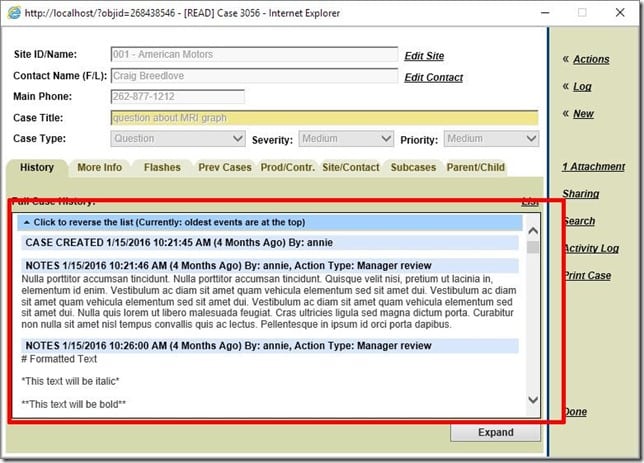Open the Priority dropdown
Image resolution: width=644 pixels, height=463 pixels.
point(491,138)
